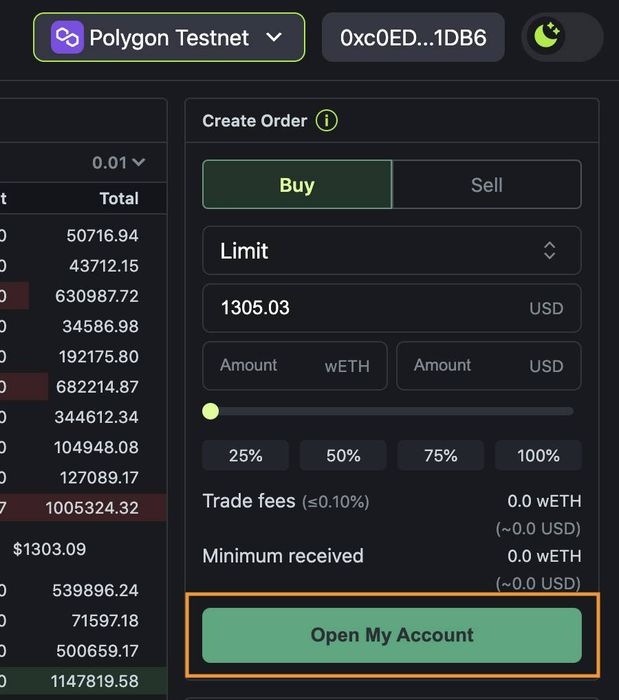This screenshot has height=700, width=619.
Task: Set amount to 25%
Action: pos(245,455)
